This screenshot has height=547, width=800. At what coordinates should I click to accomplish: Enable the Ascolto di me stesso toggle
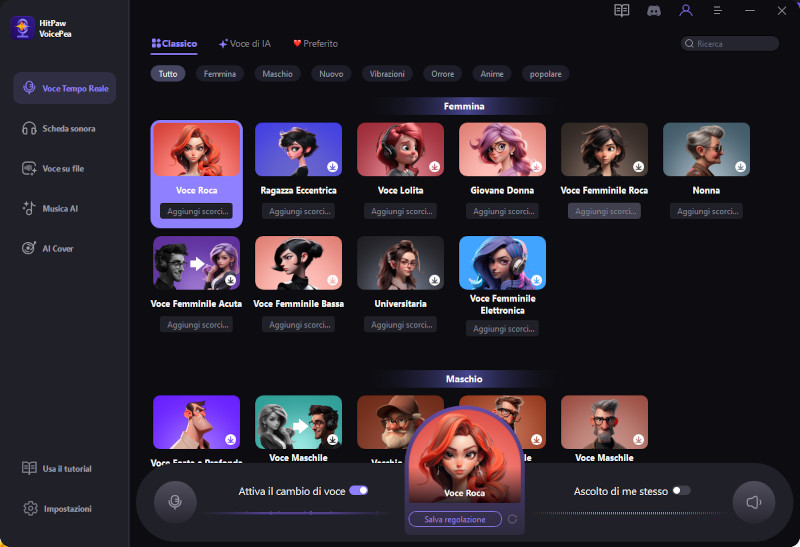(x=681, y=490)
